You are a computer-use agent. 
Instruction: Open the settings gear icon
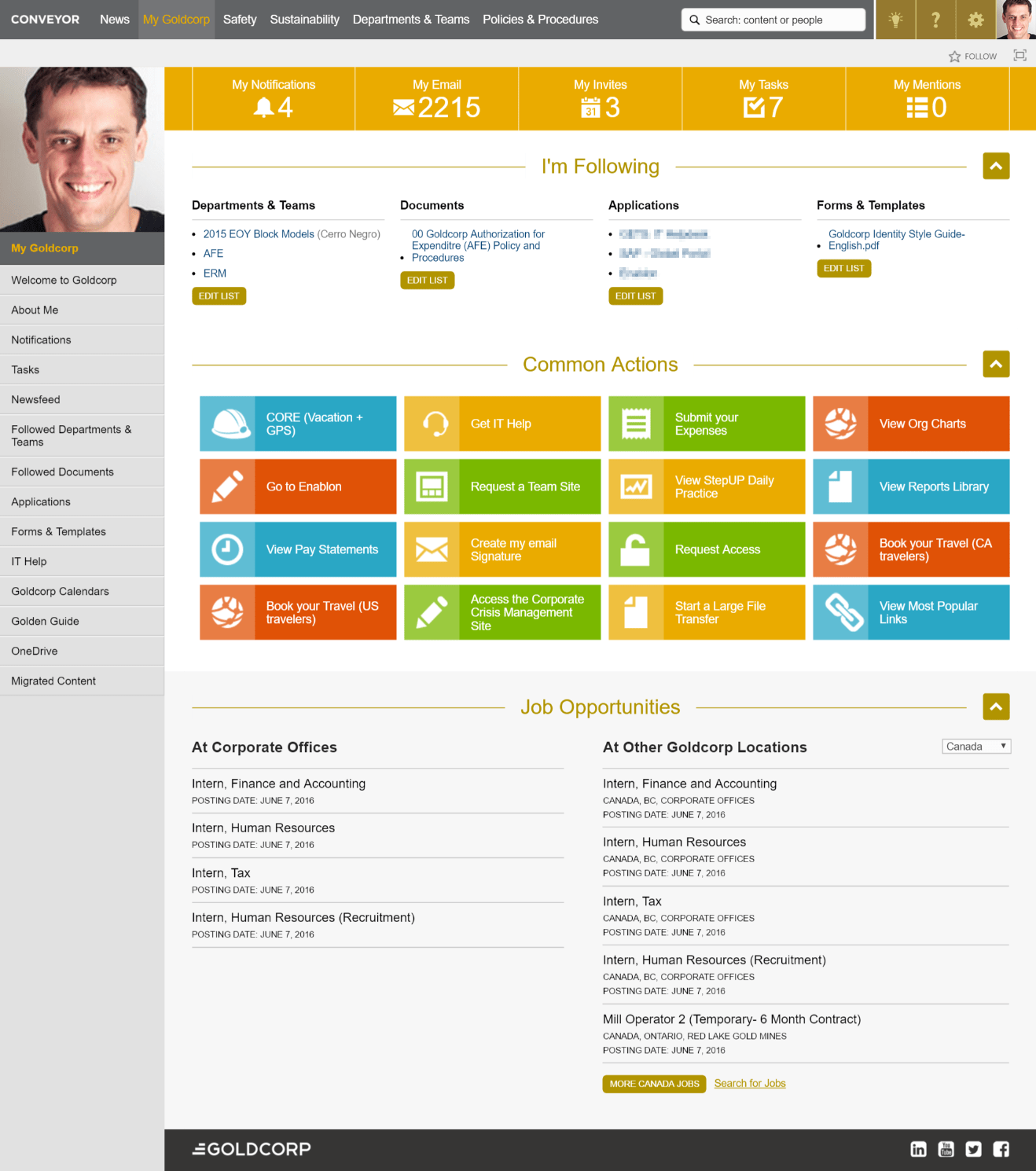(975, 20)
